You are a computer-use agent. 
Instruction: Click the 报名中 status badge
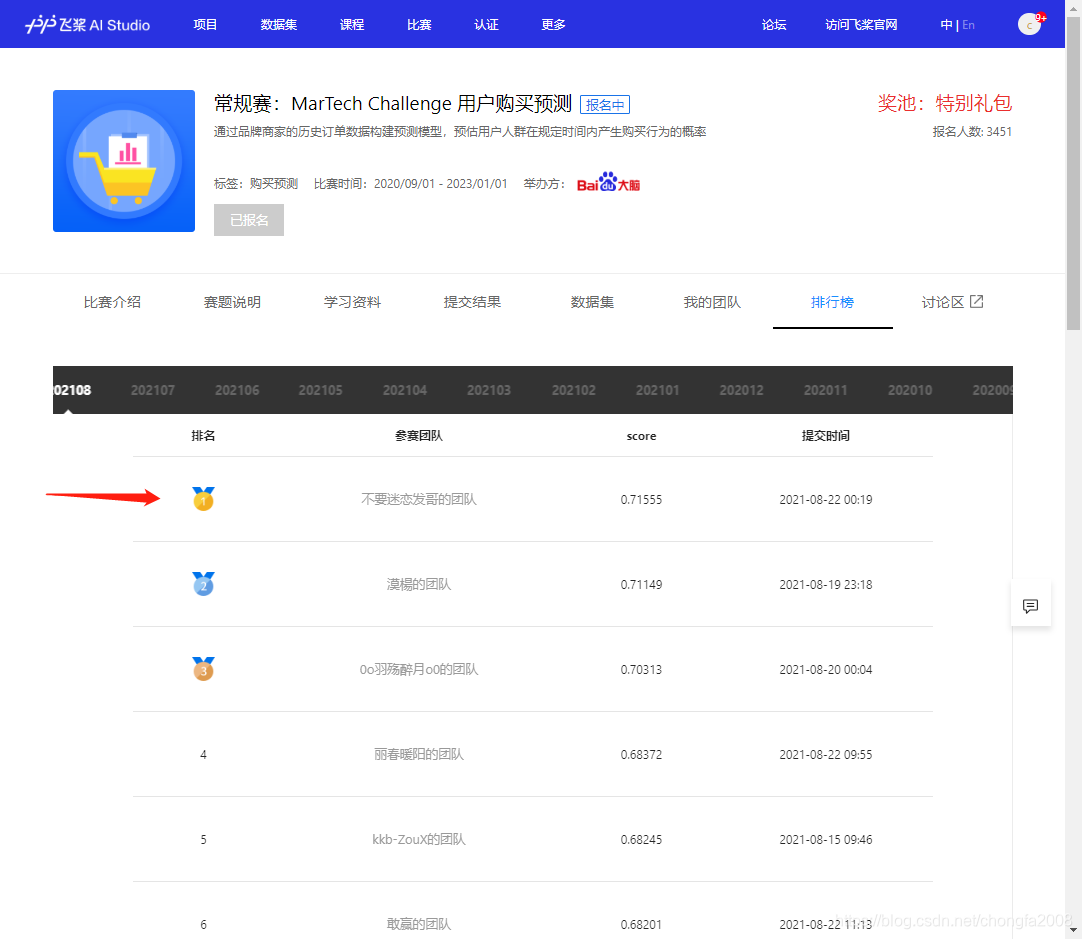click(604, 105)
